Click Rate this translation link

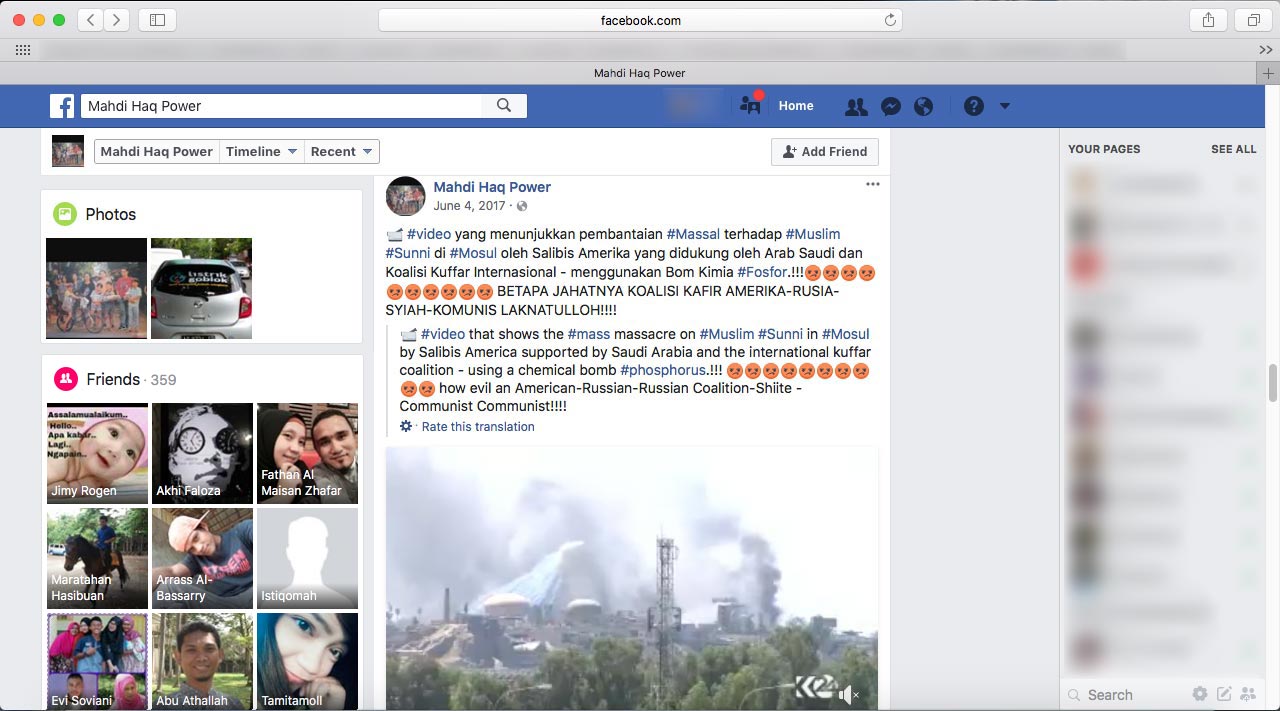point(477,427)
